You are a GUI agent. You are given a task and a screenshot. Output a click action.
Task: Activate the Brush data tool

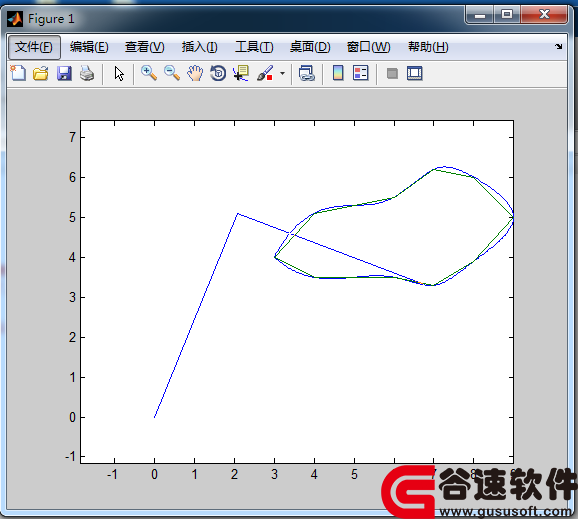point(265,73)
